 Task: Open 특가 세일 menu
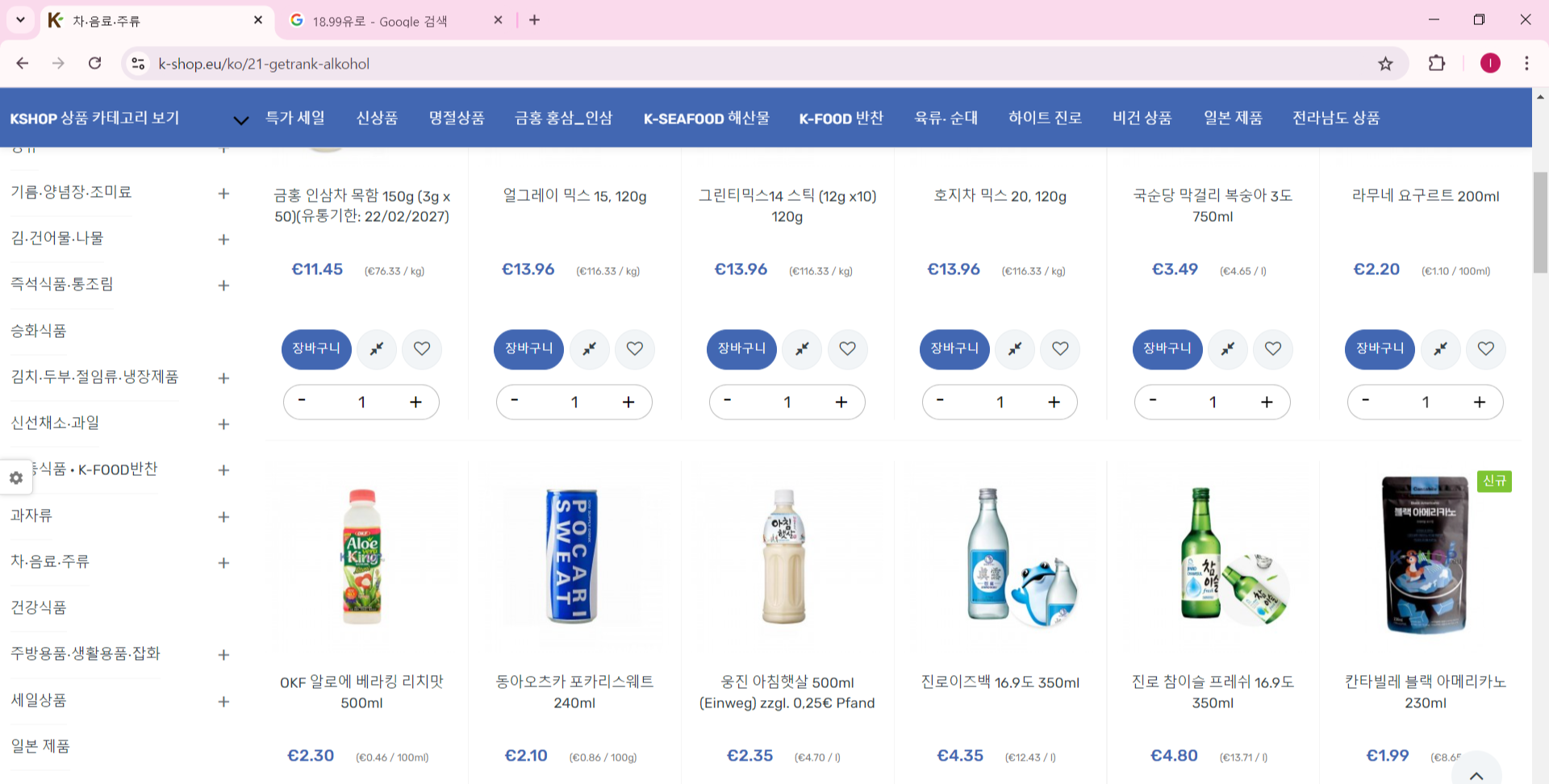coord(295,118)
